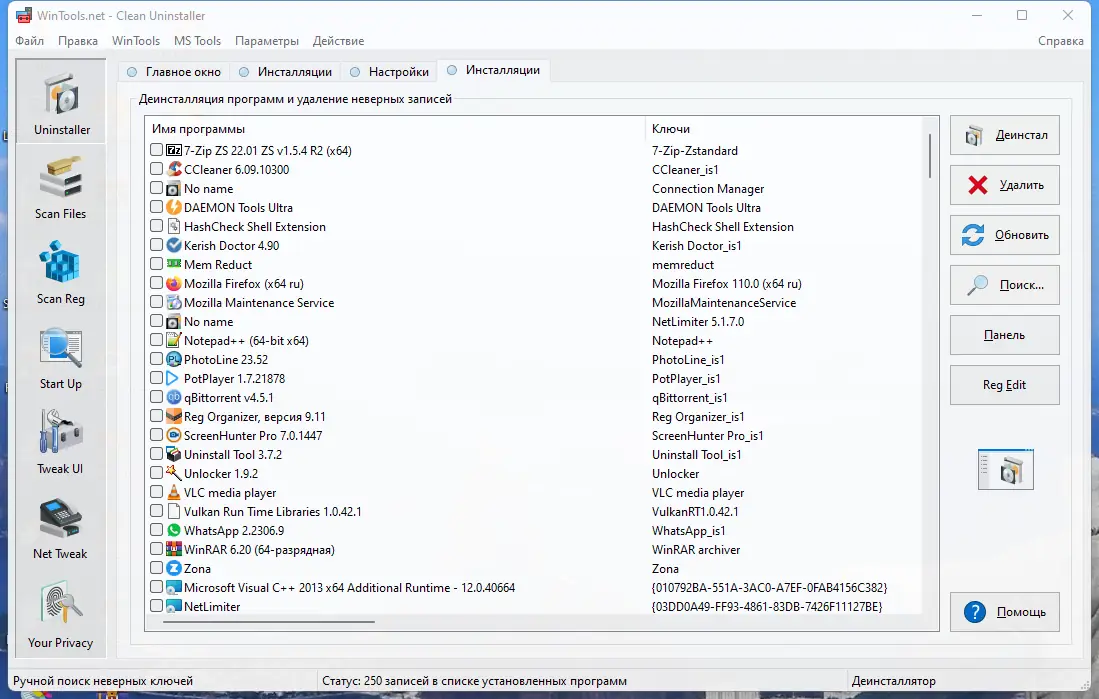Image resolution: width=1099 pixels, height=699 pixels.
Task: Click the status text about 250 записей
Action: click(x=475, y=681)
